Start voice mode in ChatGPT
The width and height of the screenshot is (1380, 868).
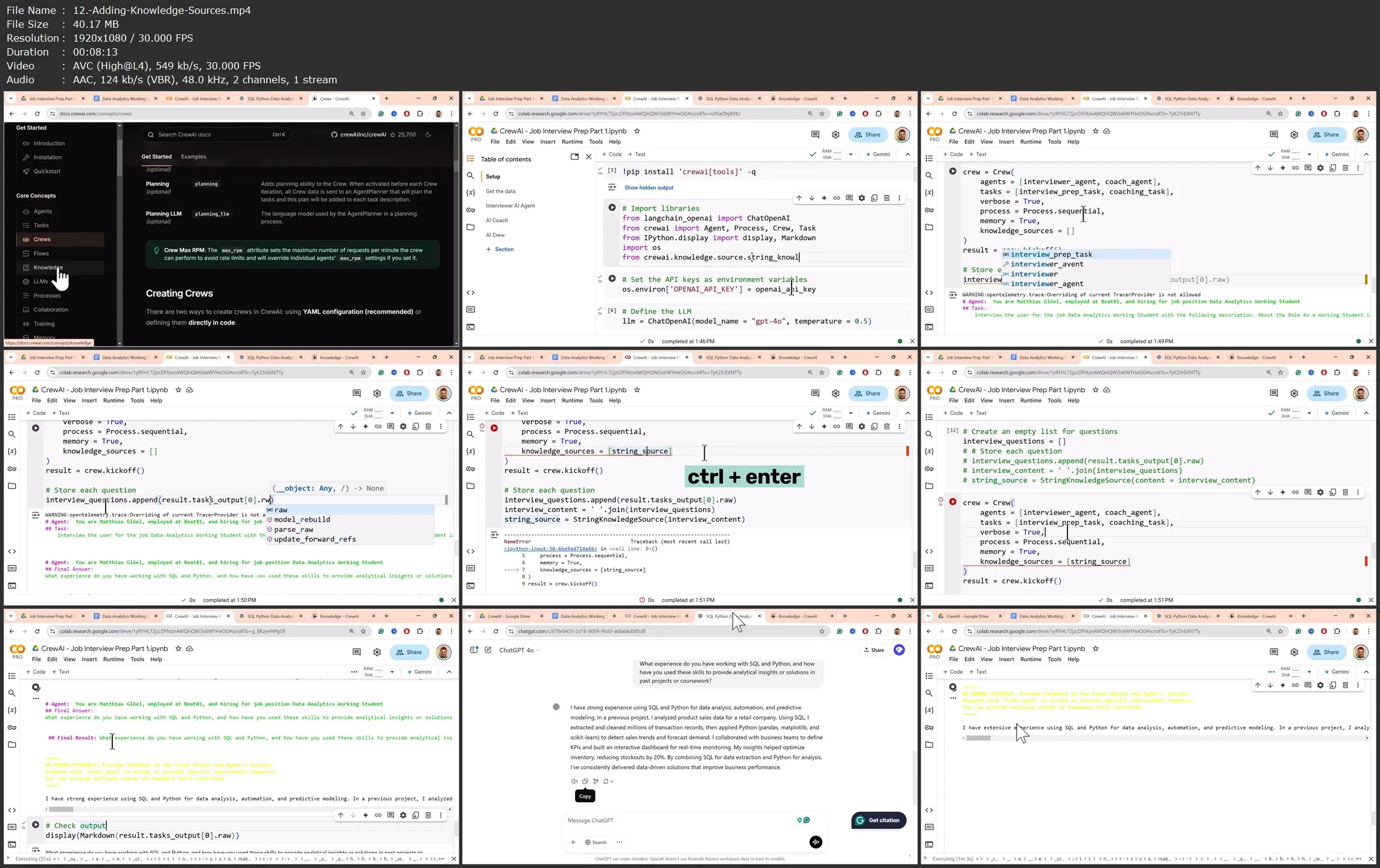pos(816,842)
